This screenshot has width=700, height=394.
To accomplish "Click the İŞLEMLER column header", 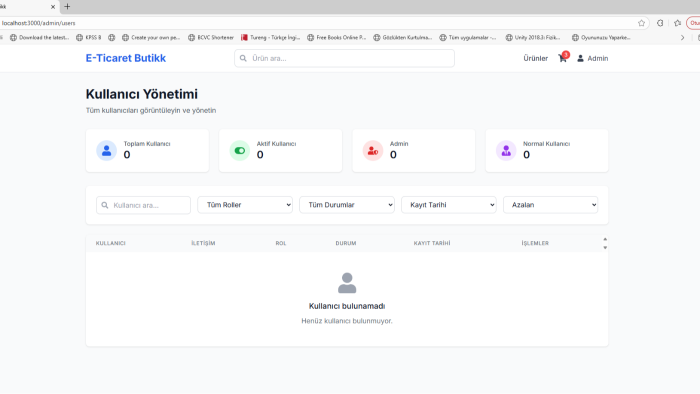I will pyautogui.click(x=535, y=243).
